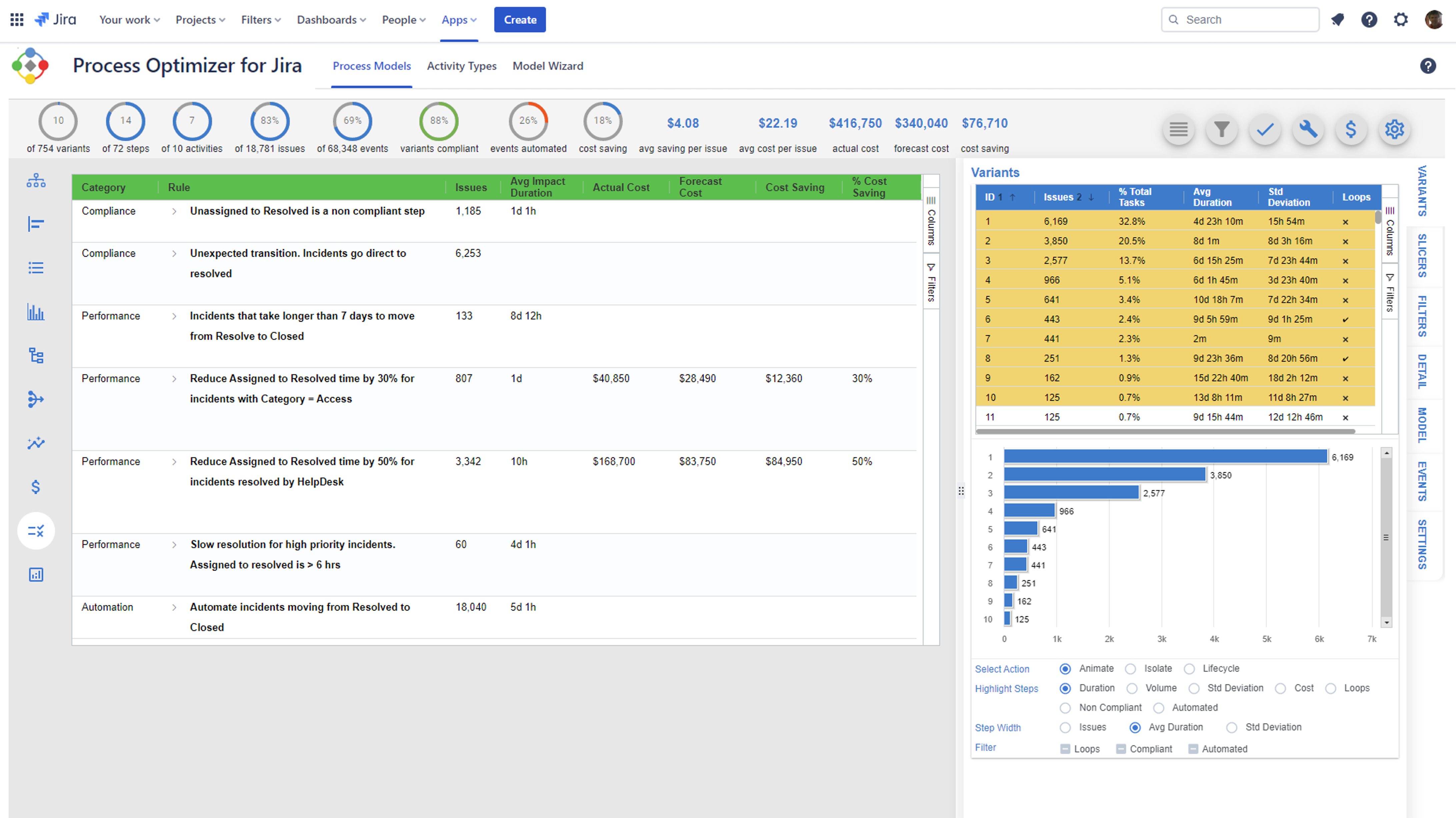Expand the 'Unassigned to Resolved' compliance rule

[x=174, y=211]
